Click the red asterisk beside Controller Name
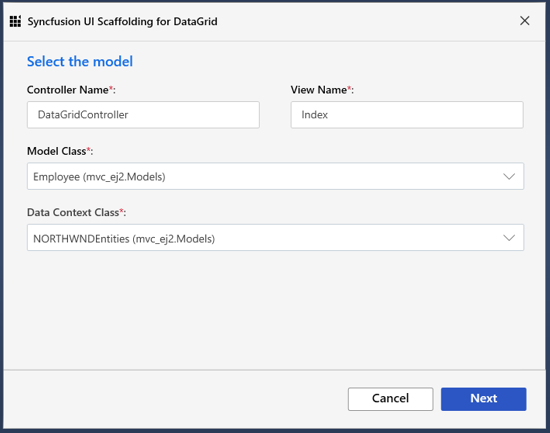 point(111,88)
